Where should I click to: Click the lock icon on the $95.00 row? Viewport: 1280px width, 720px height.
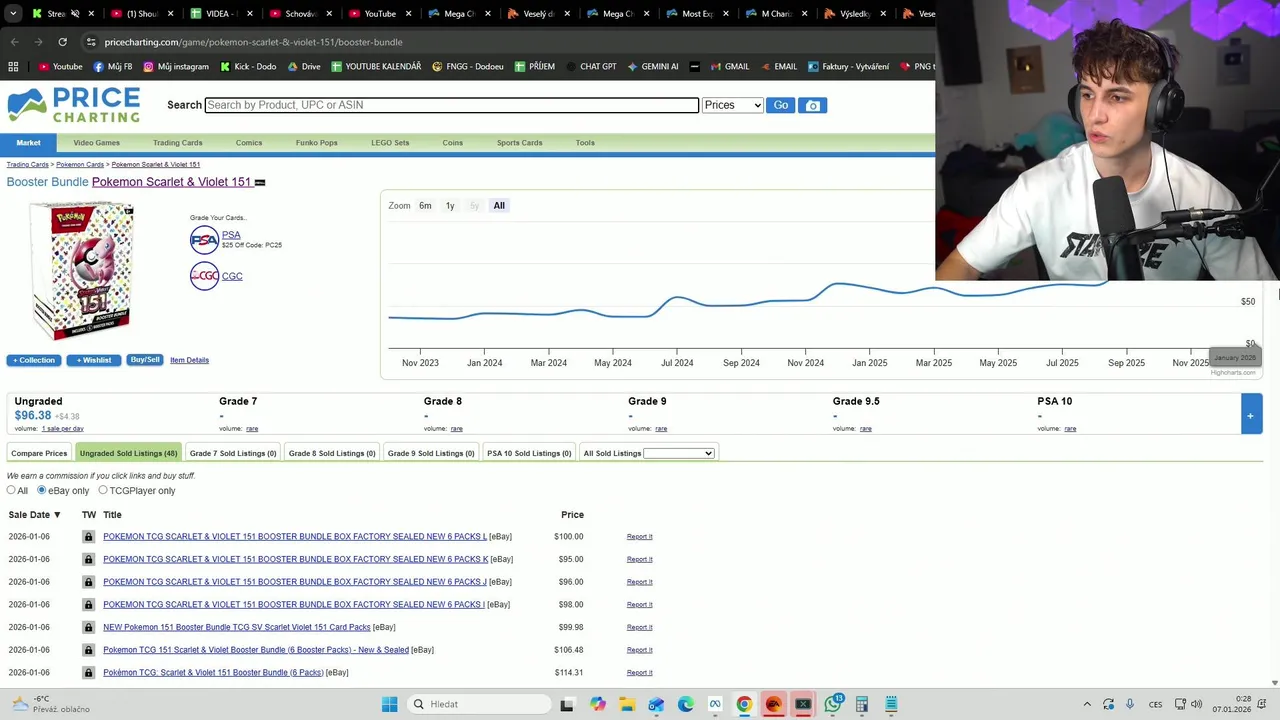pyautogui.click(x=88, y=559)
